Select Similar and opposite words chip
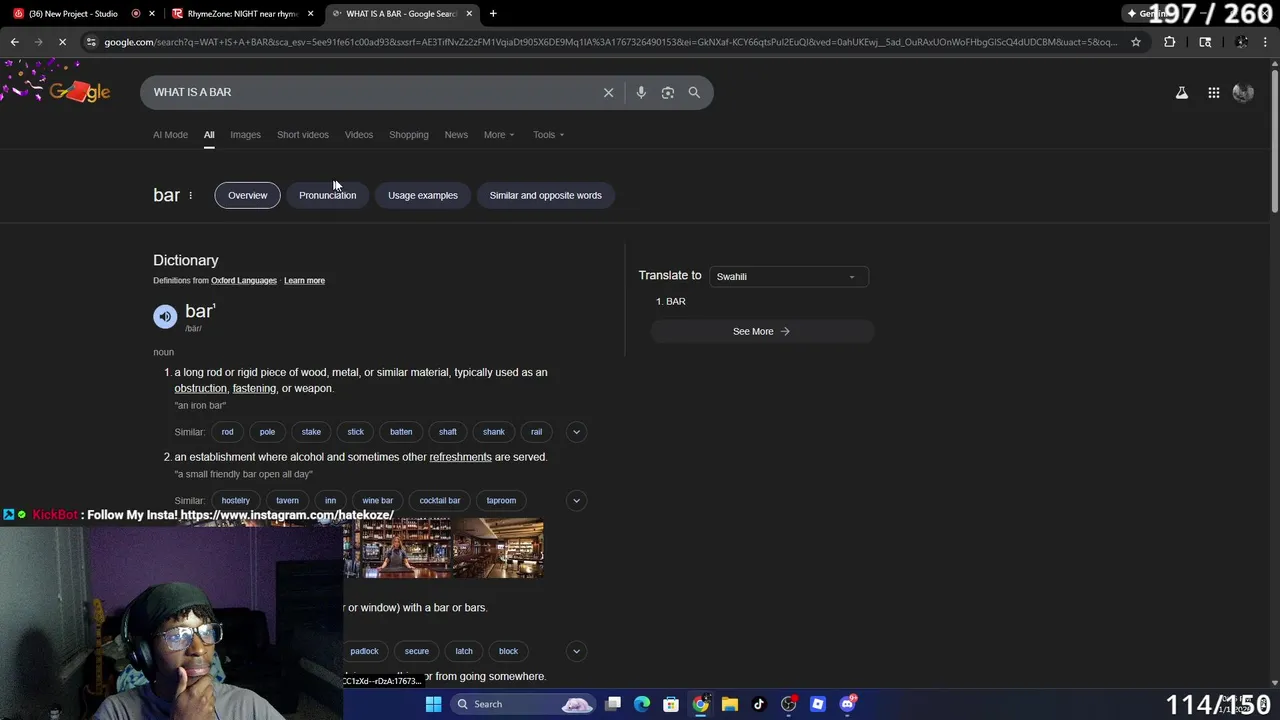The height and width of the screenshot is (720, 1280). [x=546, y=195]
